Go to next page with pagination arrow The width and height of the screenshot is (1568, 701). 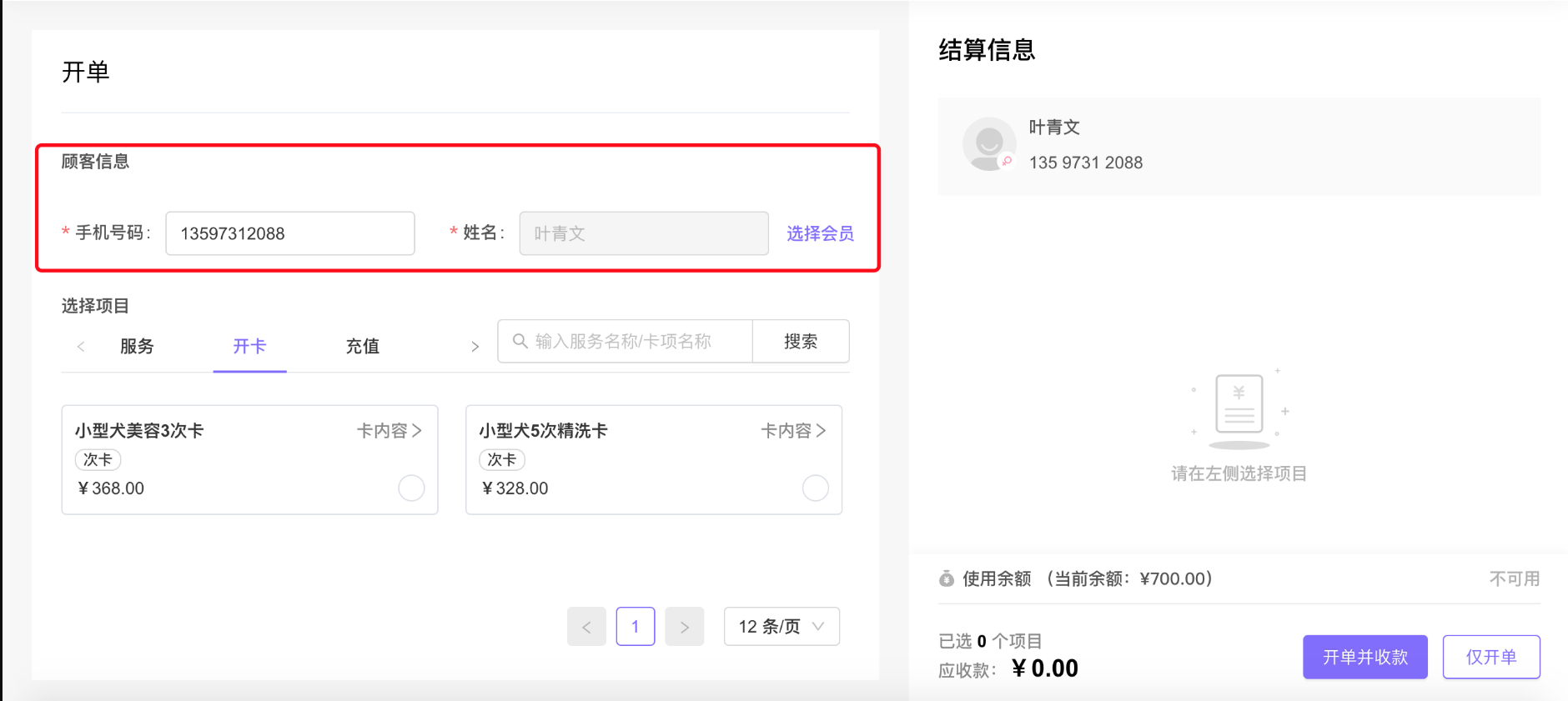click(x=685, y=627)
